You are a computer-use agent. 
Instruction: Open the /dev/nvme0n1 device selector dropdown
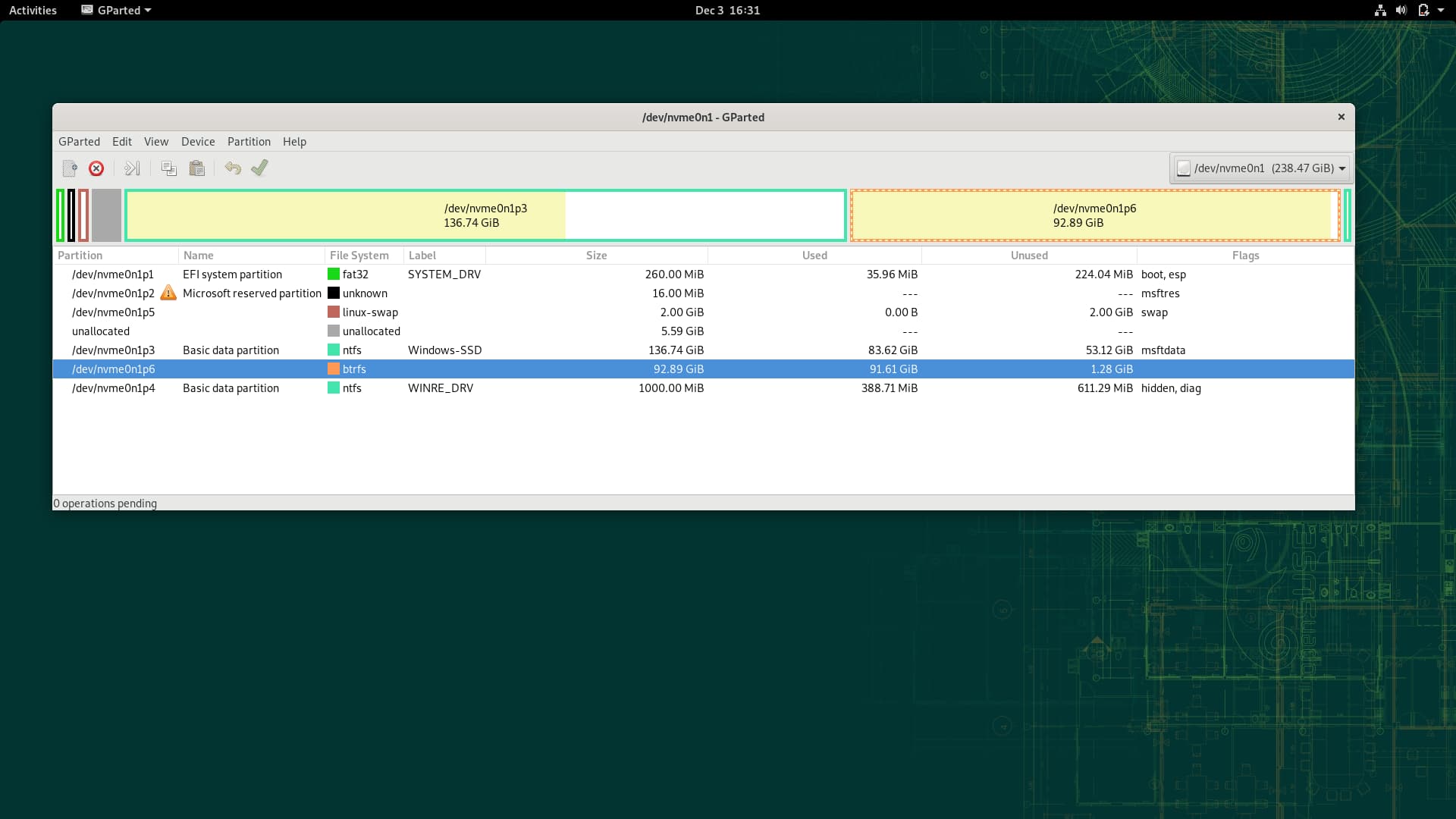click(x=1260, y=168)
